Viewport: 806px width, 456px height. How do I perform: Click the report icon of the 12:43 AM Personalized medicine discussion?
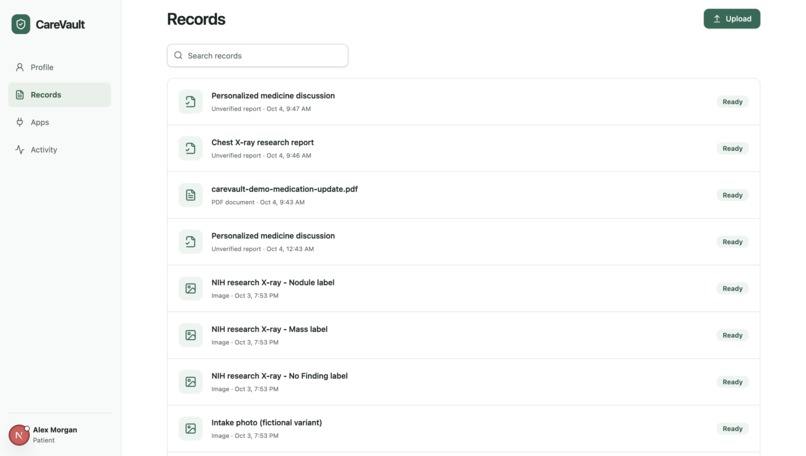pos(190,242)
